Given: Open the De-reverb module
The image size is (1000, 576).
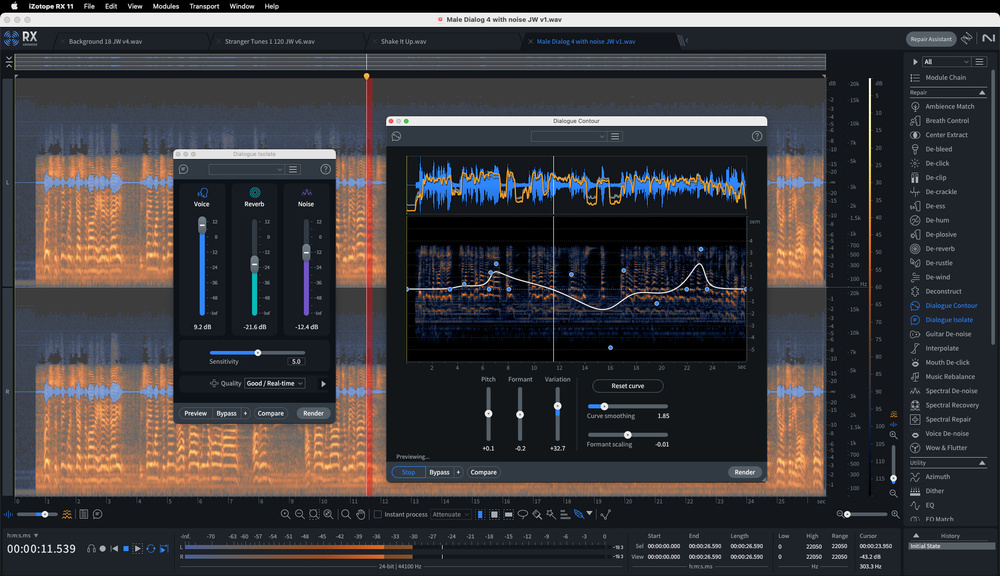Looking at the screenshot, I should (939, 248).
